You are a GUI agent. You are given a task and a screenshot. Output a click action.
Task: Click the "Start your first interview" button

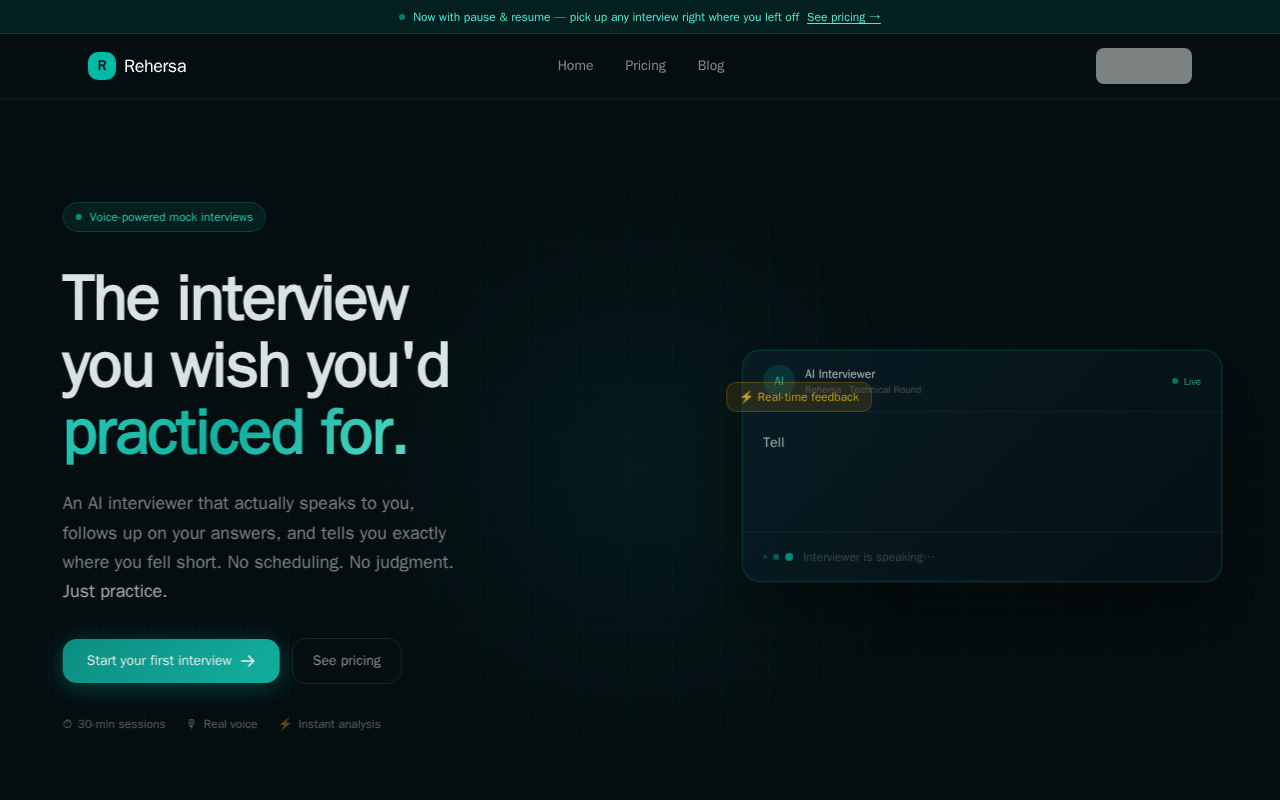[171, 661]
